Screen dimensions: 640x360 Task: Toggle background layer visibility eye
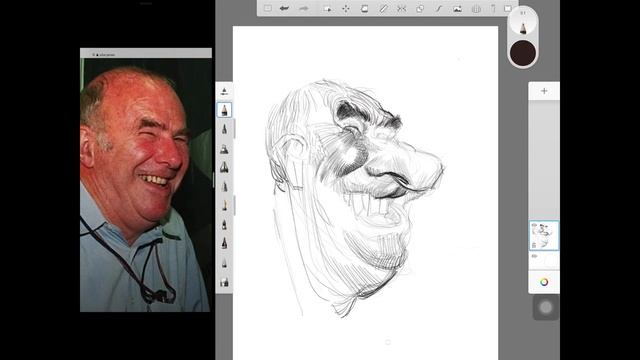point(534,256)
